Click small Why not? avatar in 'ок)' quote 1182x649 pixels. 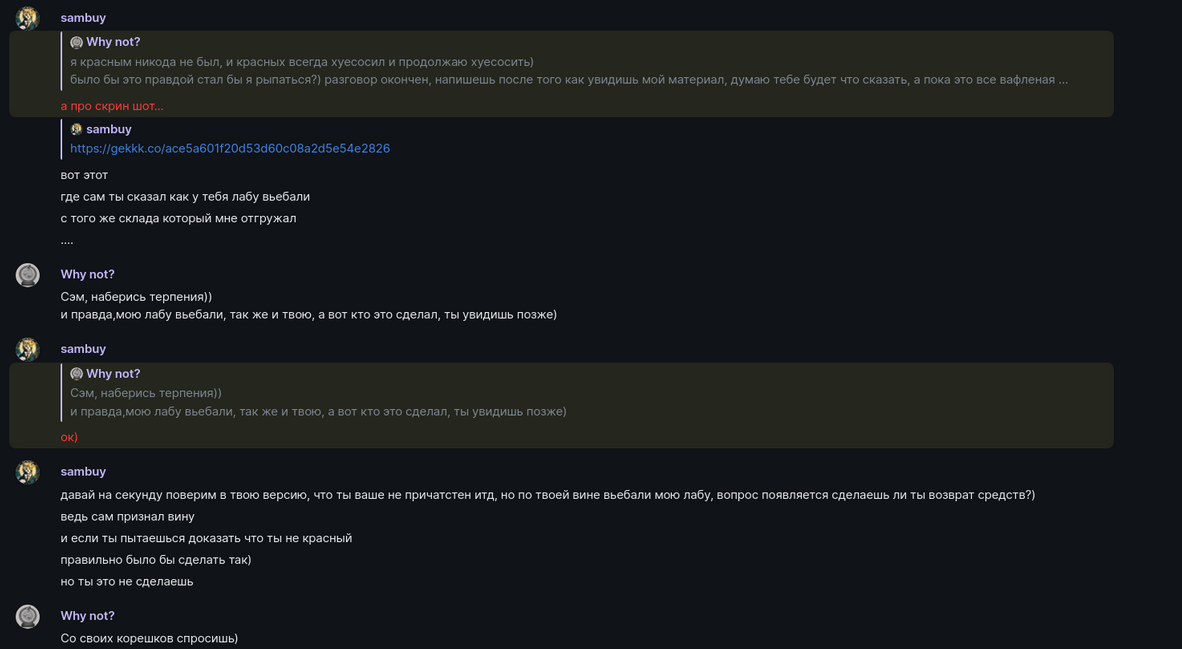76,374
